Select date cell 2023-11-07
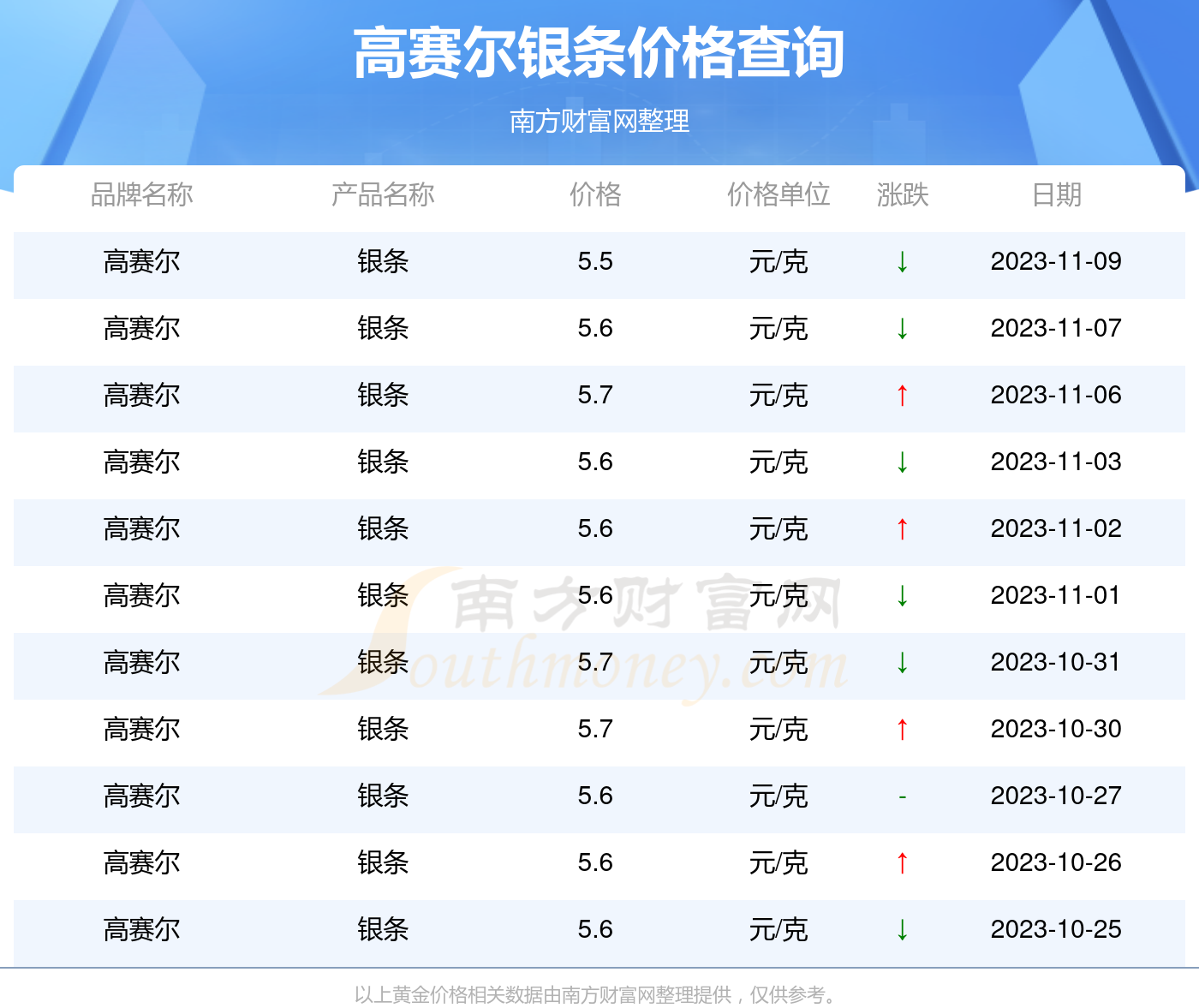The width and height of the screenshot is (1199, 1008). pyautogui.click(x=1056, y=328)
